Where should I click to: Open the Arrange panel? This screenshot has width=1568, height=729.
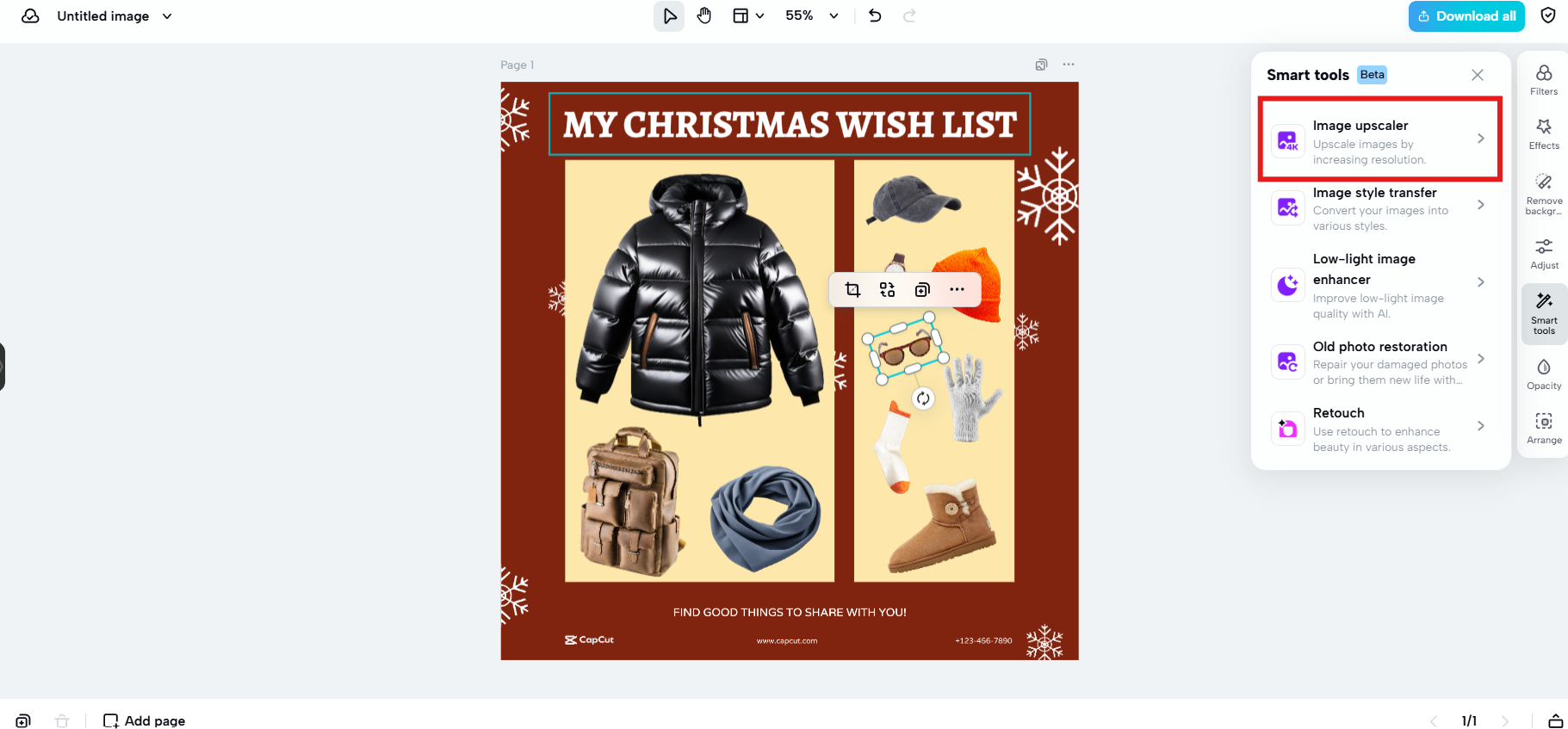pos(1544,429)
